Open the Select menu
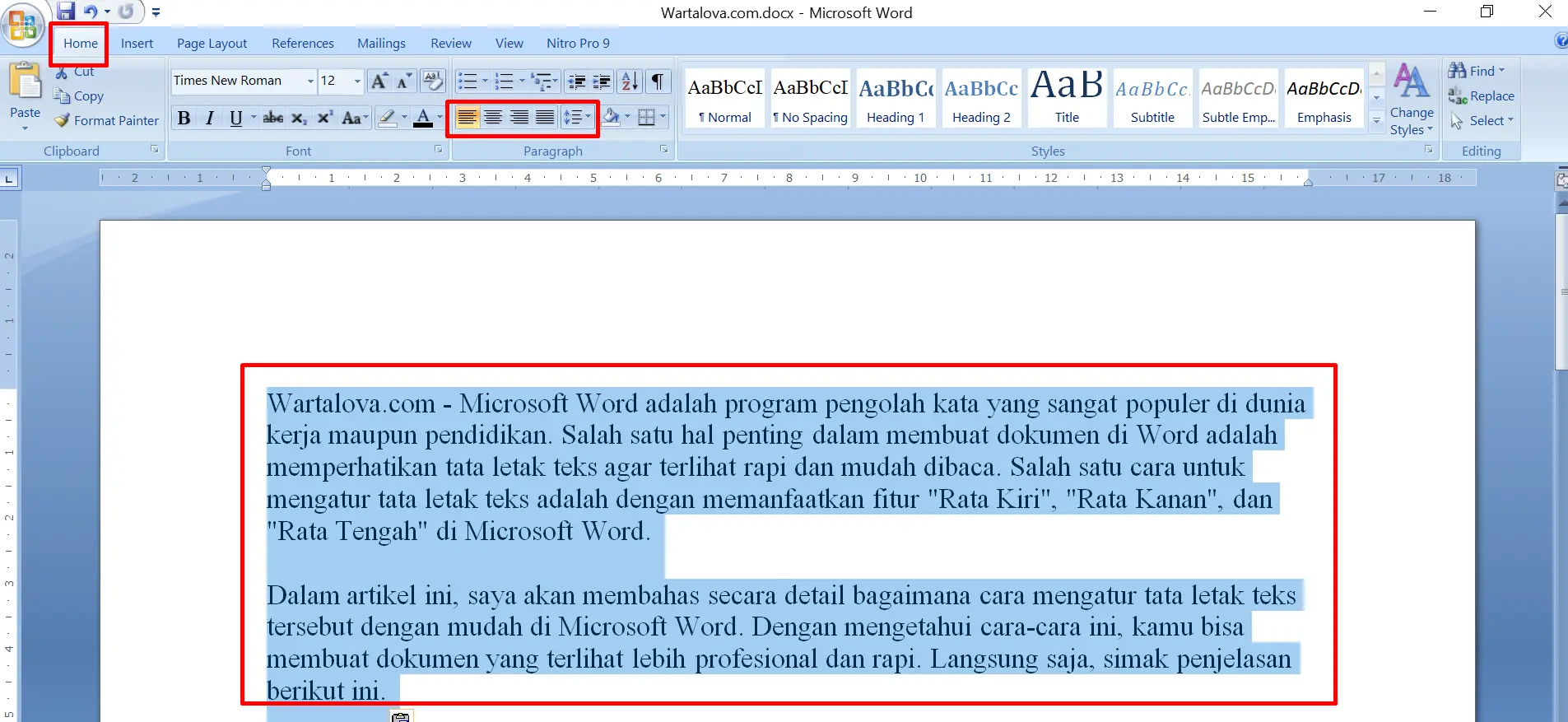Screen dimensions: 1568x722 pos(1482,120)
